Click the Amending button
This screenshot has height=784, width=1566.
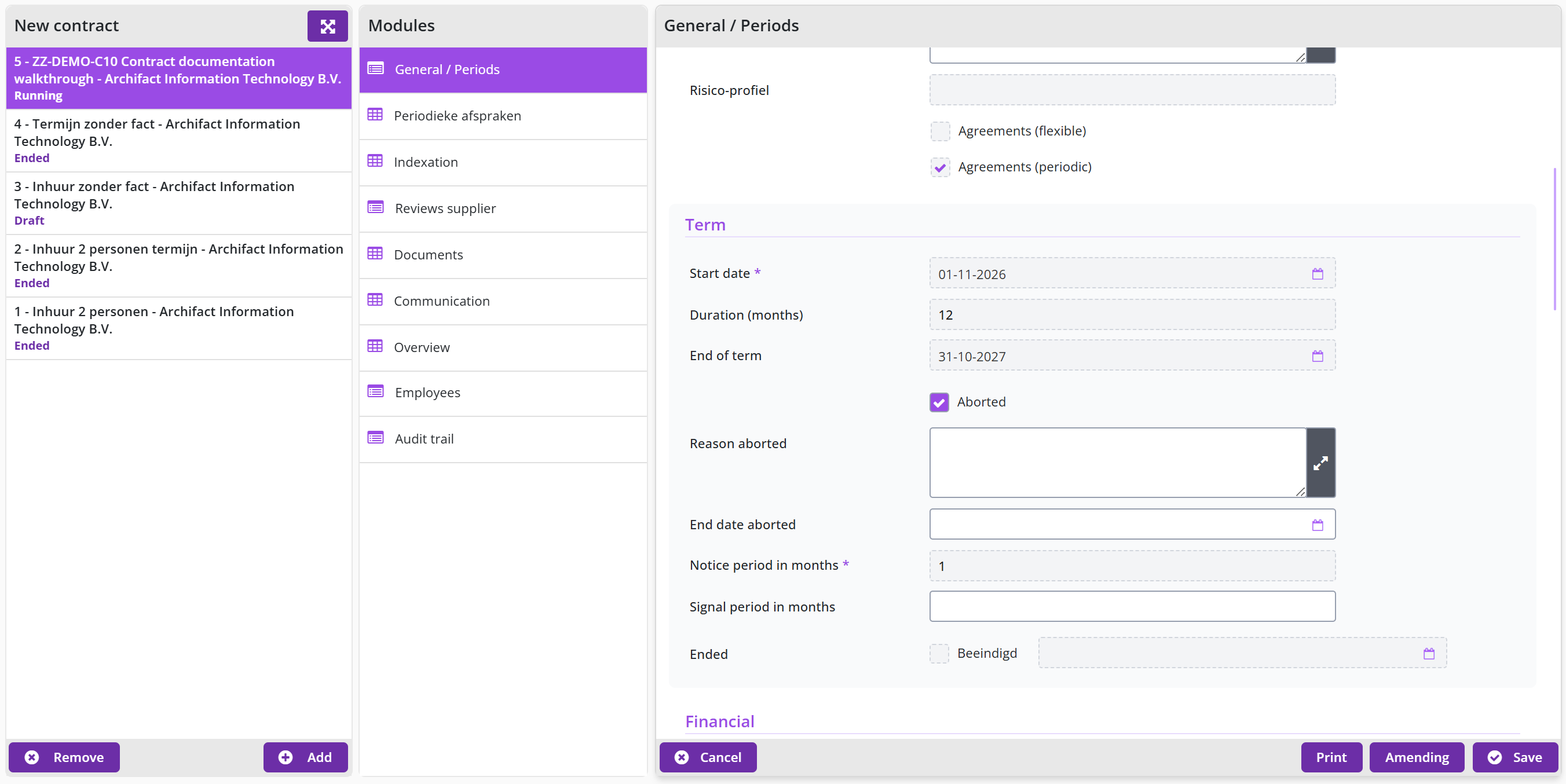[x=1417, y=757]
